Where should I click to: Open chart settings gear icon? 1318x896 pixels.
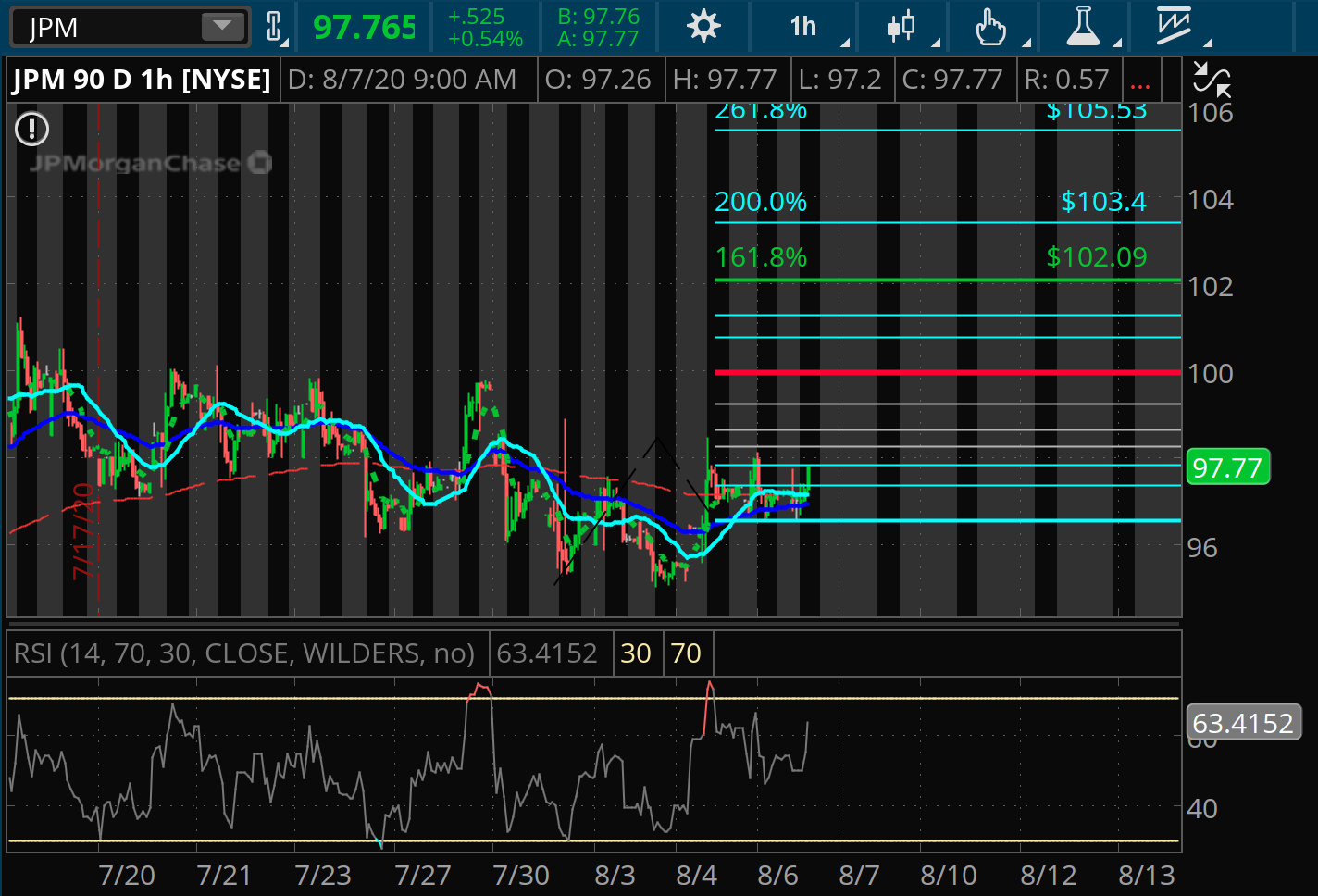[703, 26]
